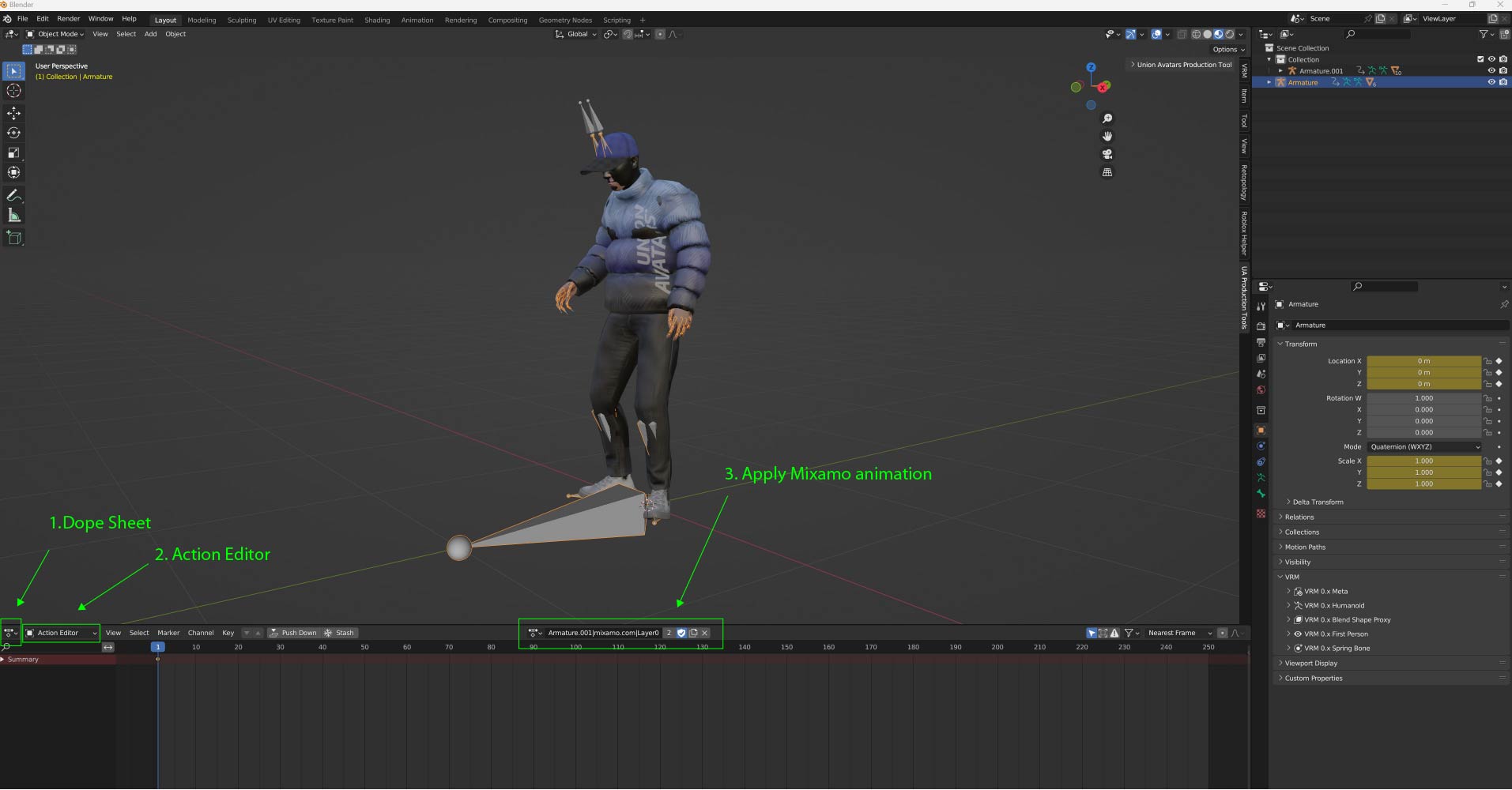Toggle camera view in viewport
The height and width of the screenshot is (790, 1512).
click(1107, 154)
